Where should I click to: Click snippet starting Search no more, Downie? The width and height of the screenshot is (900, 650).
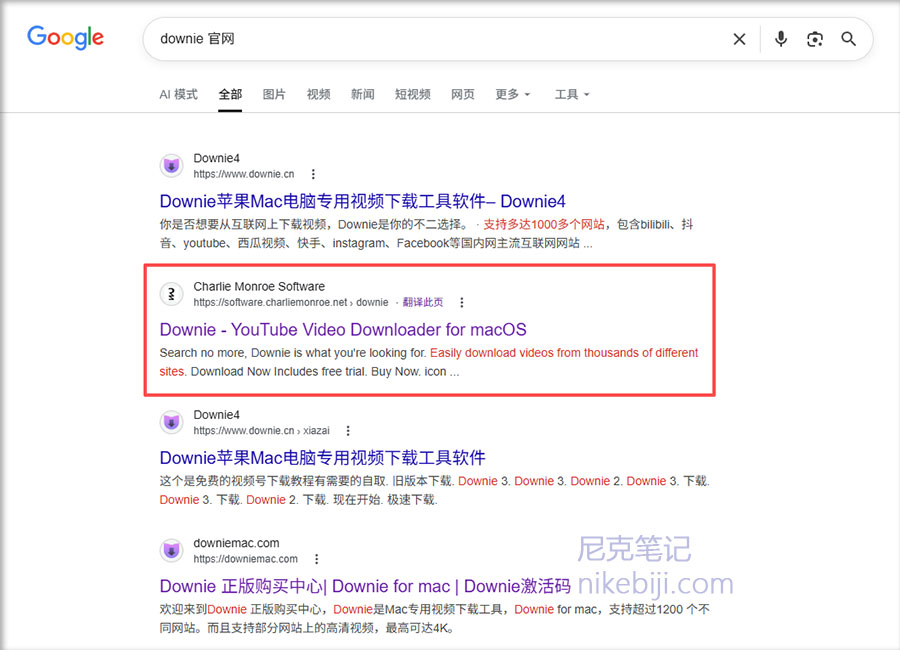(x=429, y=362)
